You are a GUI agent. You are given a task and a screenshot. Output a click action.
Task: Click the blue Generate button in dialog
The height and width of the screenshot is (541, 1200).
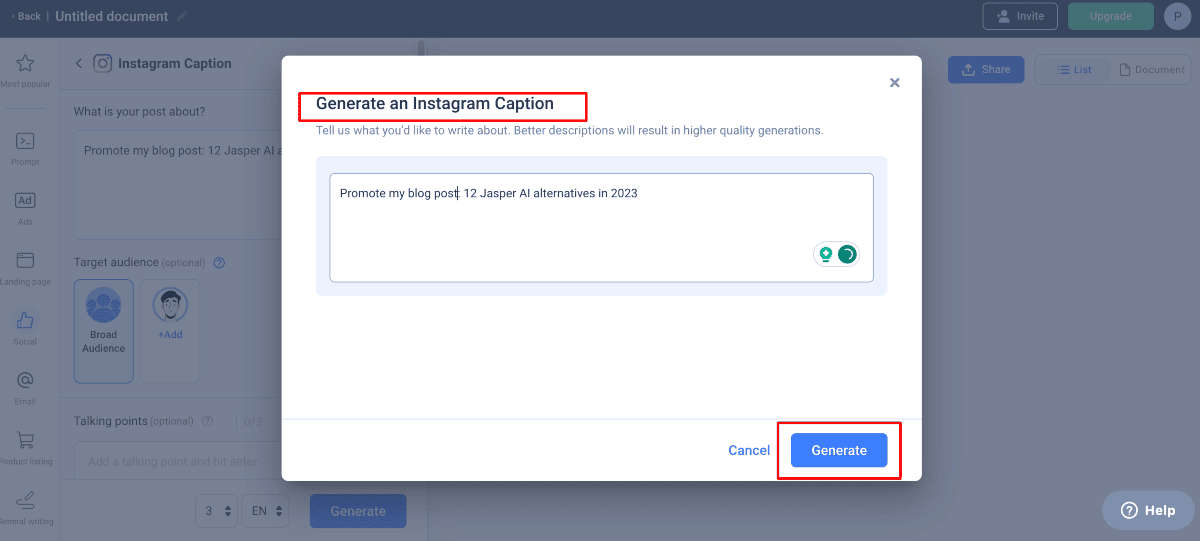coord(839,450)
